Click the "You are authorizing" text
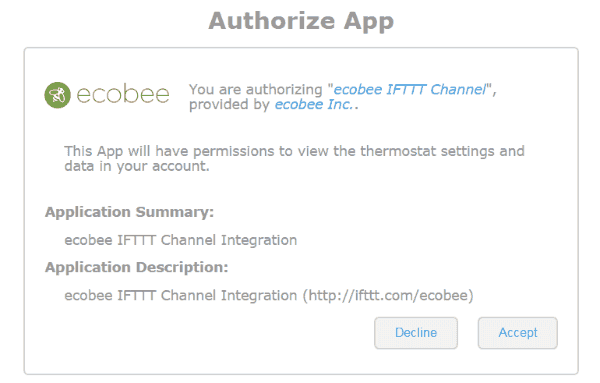The height and width of the screenshot is (383, 600). pyautogui.click(x=256, y=90)
